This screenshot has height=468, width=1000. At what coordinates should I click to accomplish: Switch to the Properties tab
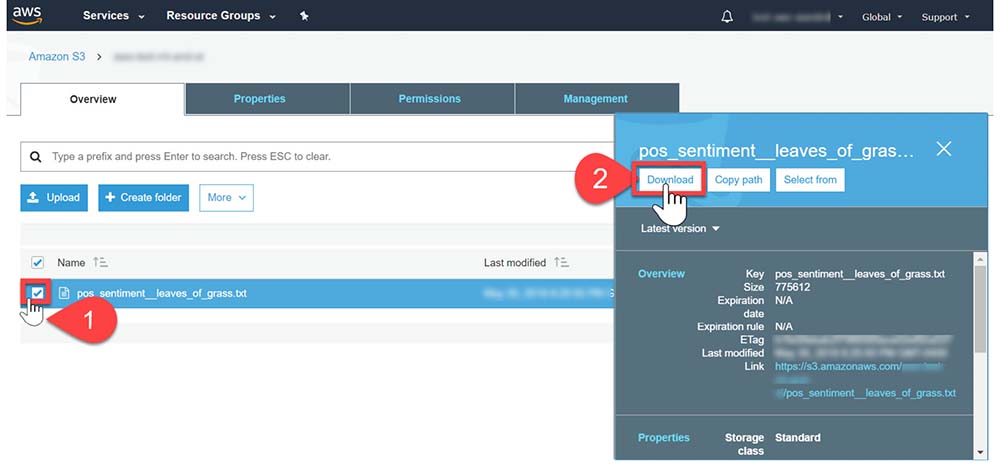(267, 99)
